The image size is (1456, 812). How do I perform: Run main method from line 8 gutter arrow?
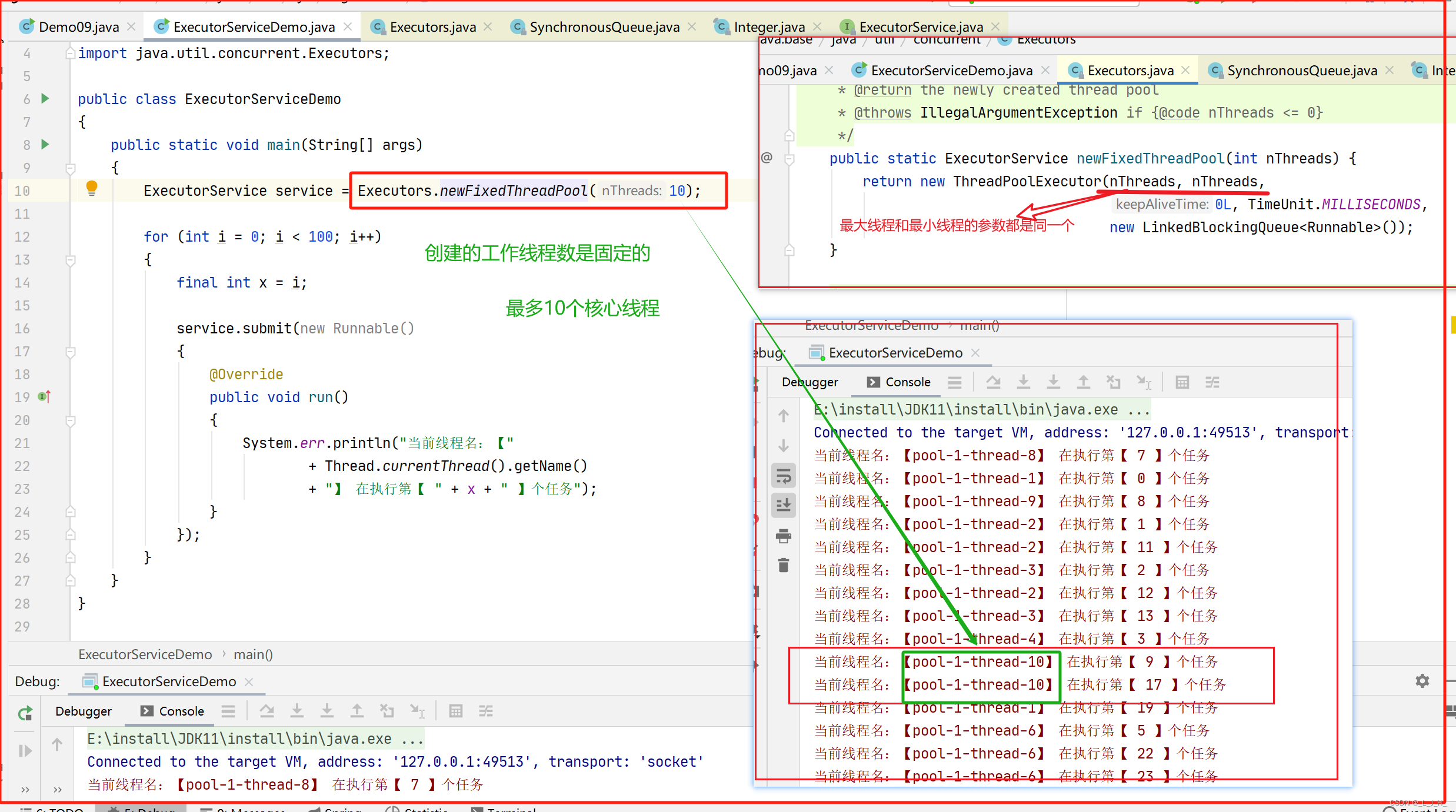point(45,145)
